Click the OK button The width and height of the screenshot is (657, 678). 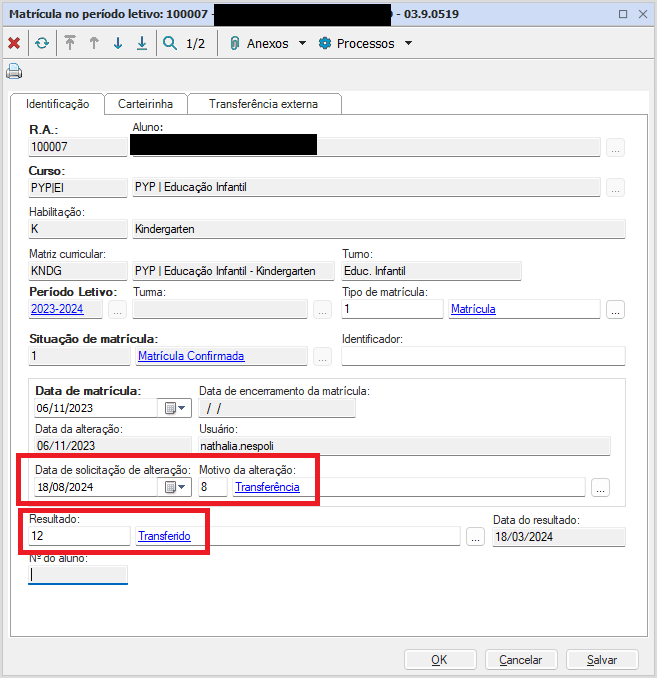(x=440, y=660)
